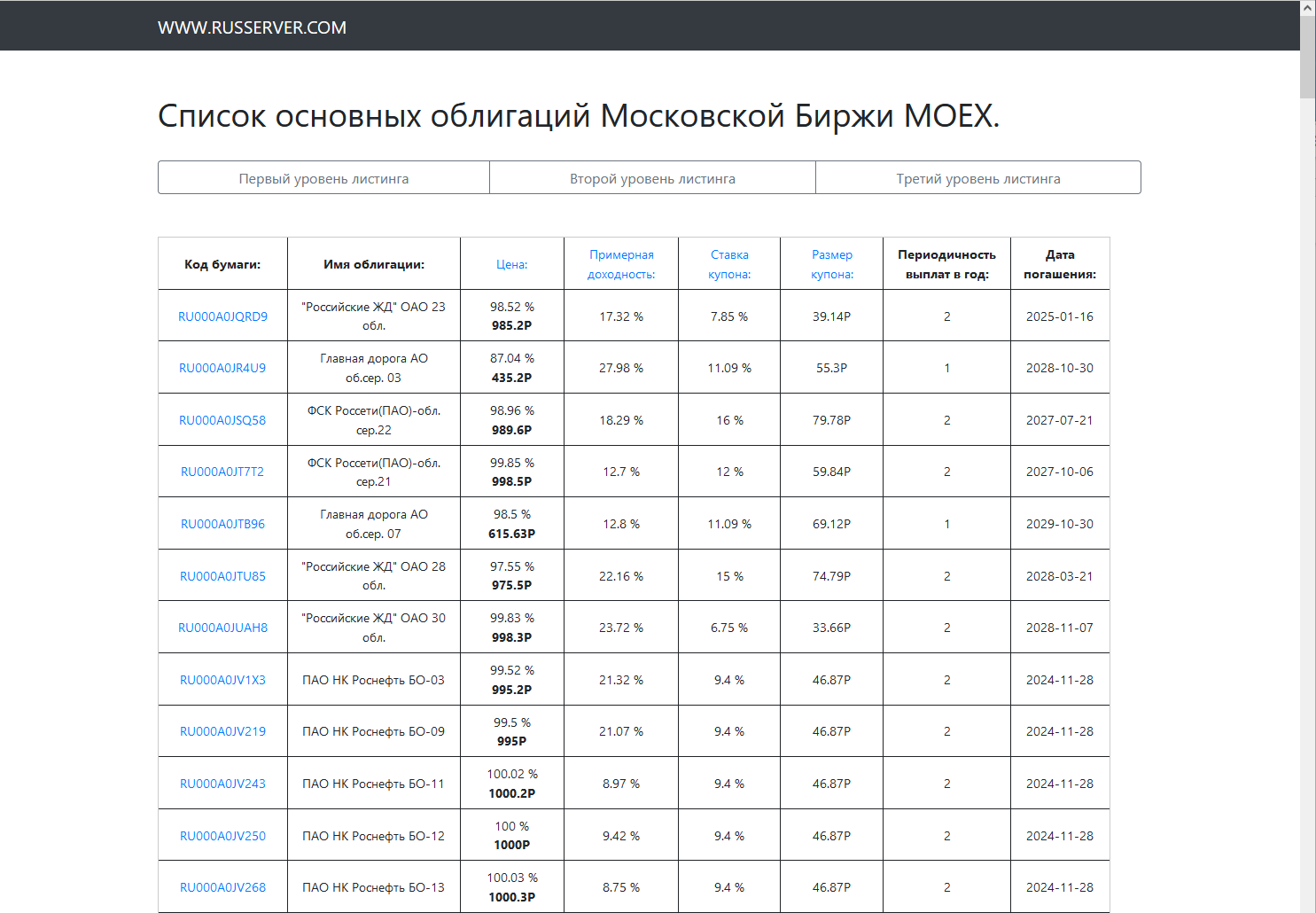The width and height of the screenshot is (1316, 913).
Task: Click maturity date 2025-01-16
Action: (x=1060, y=316)
